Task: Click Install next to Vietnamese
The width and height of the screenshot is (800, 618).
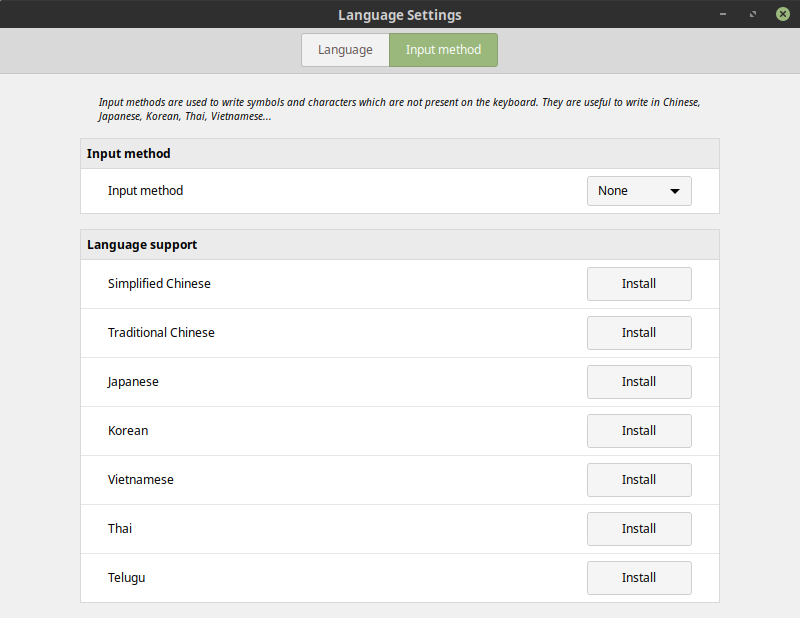Action: (638, 480)
